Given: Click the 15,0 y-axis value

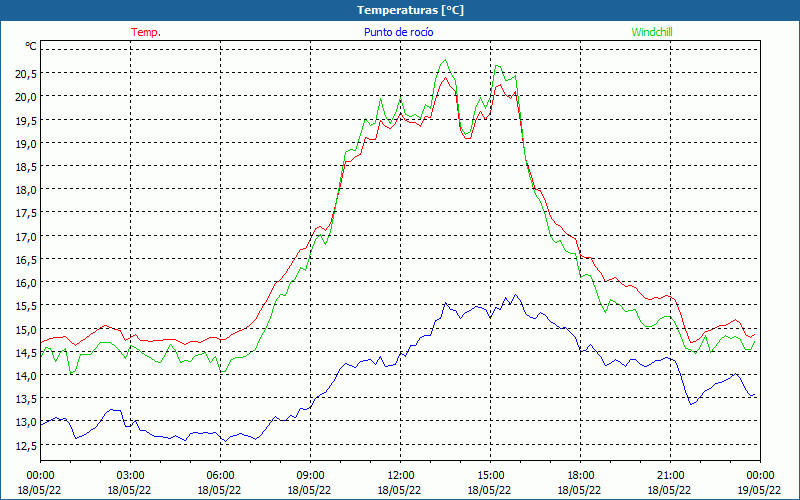Looking at the screenshot, I should tap(26, 330).
